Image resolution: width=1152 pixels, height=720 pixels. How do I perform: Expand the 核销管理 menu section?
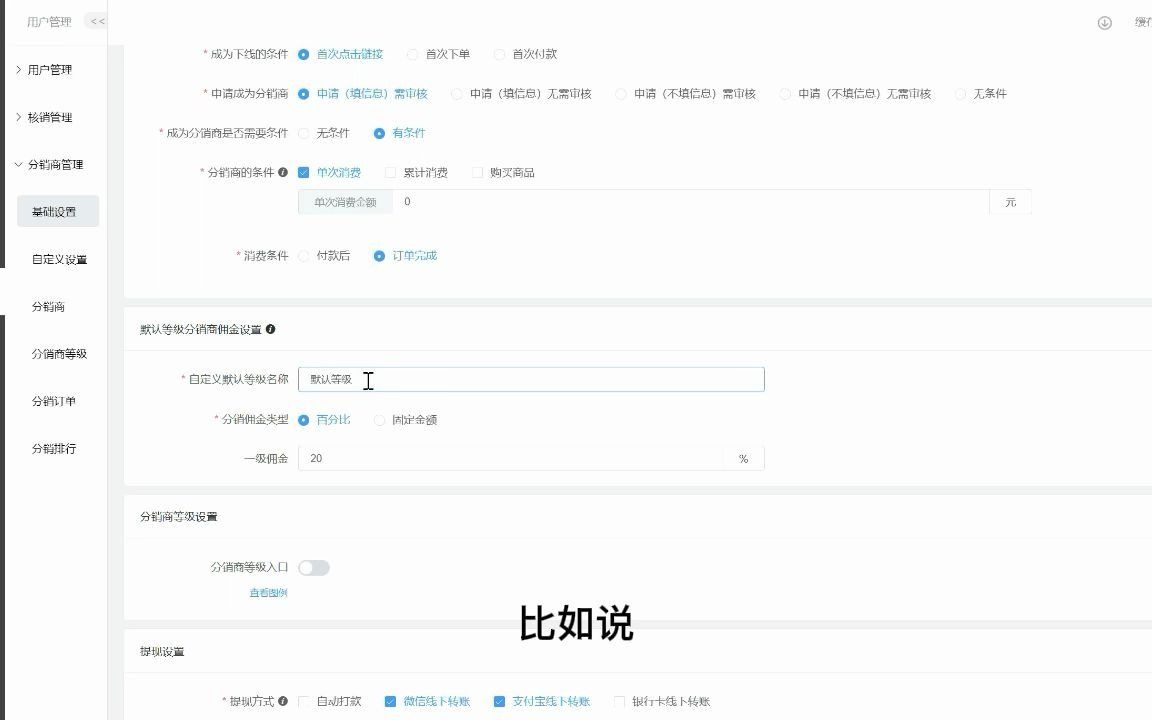tap(51, 117)
